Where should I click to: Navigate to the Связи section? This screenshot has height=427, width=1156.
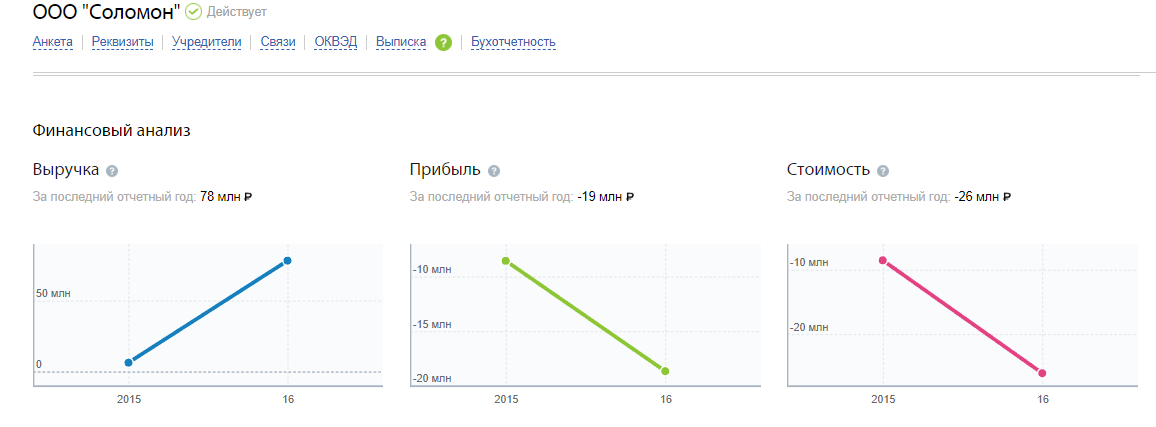pos(278,42)
